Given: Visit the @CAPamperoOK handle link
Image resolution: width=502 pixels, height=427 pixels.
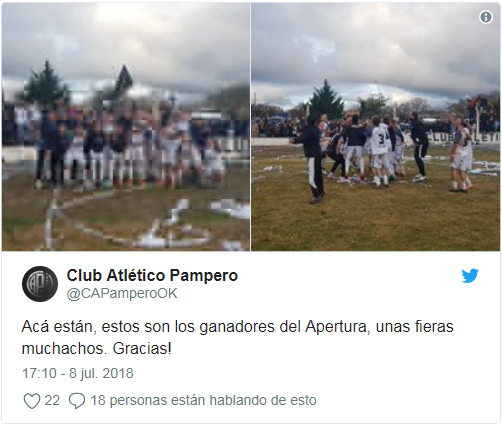Looking at the screenshot, I should coord(122,294).
